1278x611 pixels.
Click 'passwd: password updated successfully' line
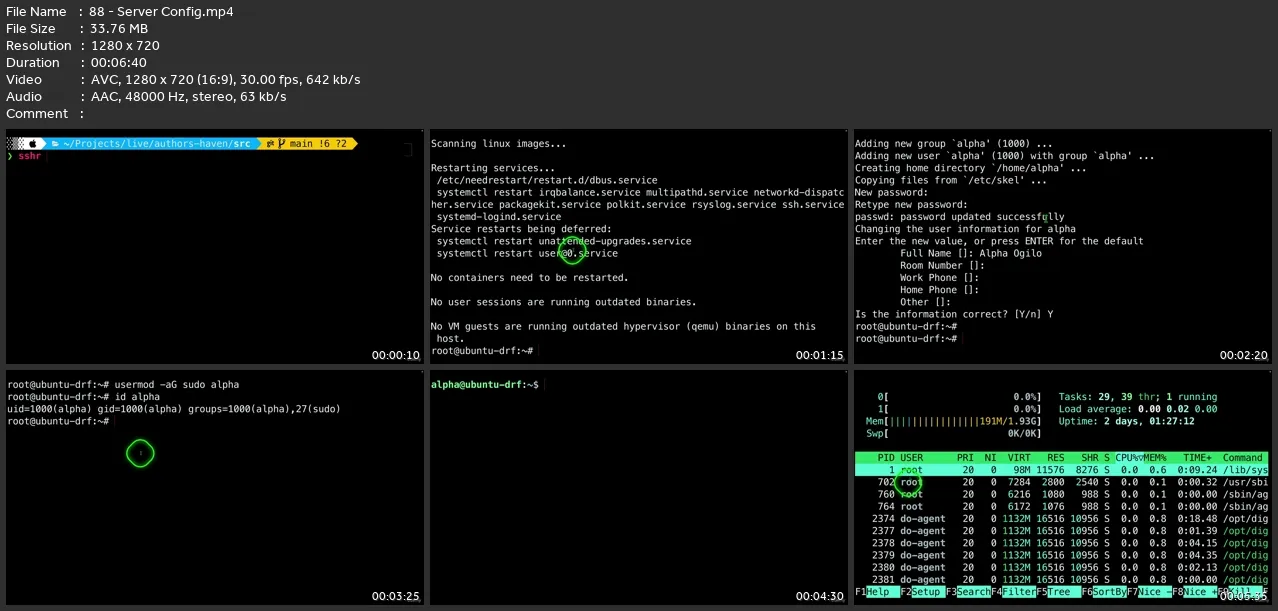click(960, 217)
